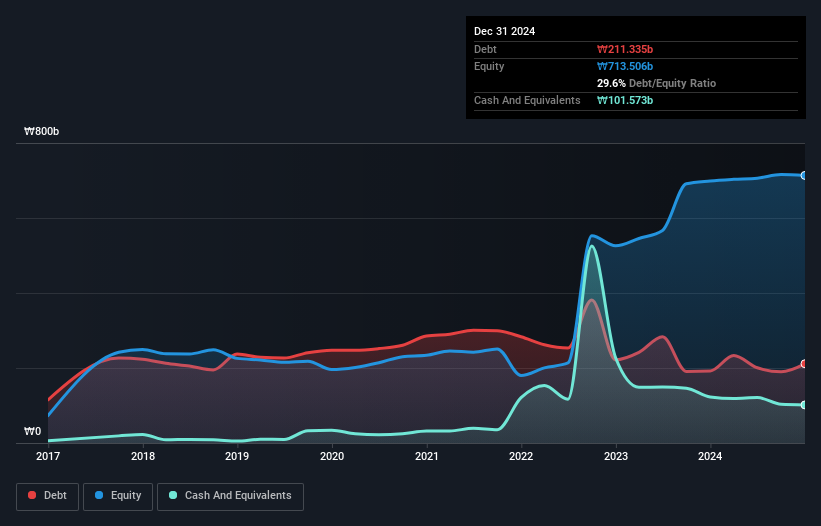Click the 2017 x-axis label
The width and height of the screenshot is (821, 526).
[x=48, y=456]
